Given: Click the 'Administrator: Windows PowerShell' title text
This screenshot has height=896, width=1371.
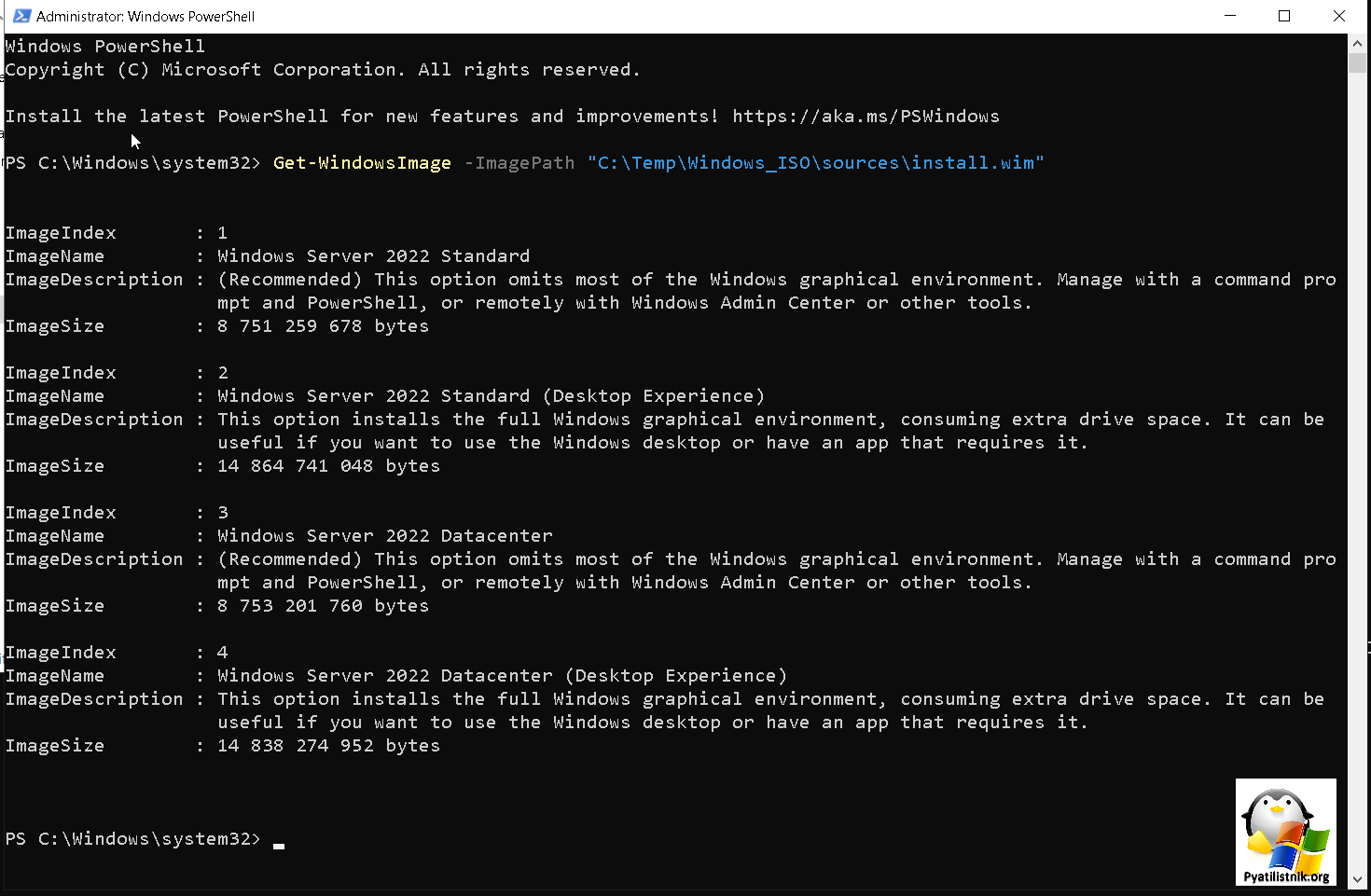Looking at the screenshot, I should tap(145, 17).
